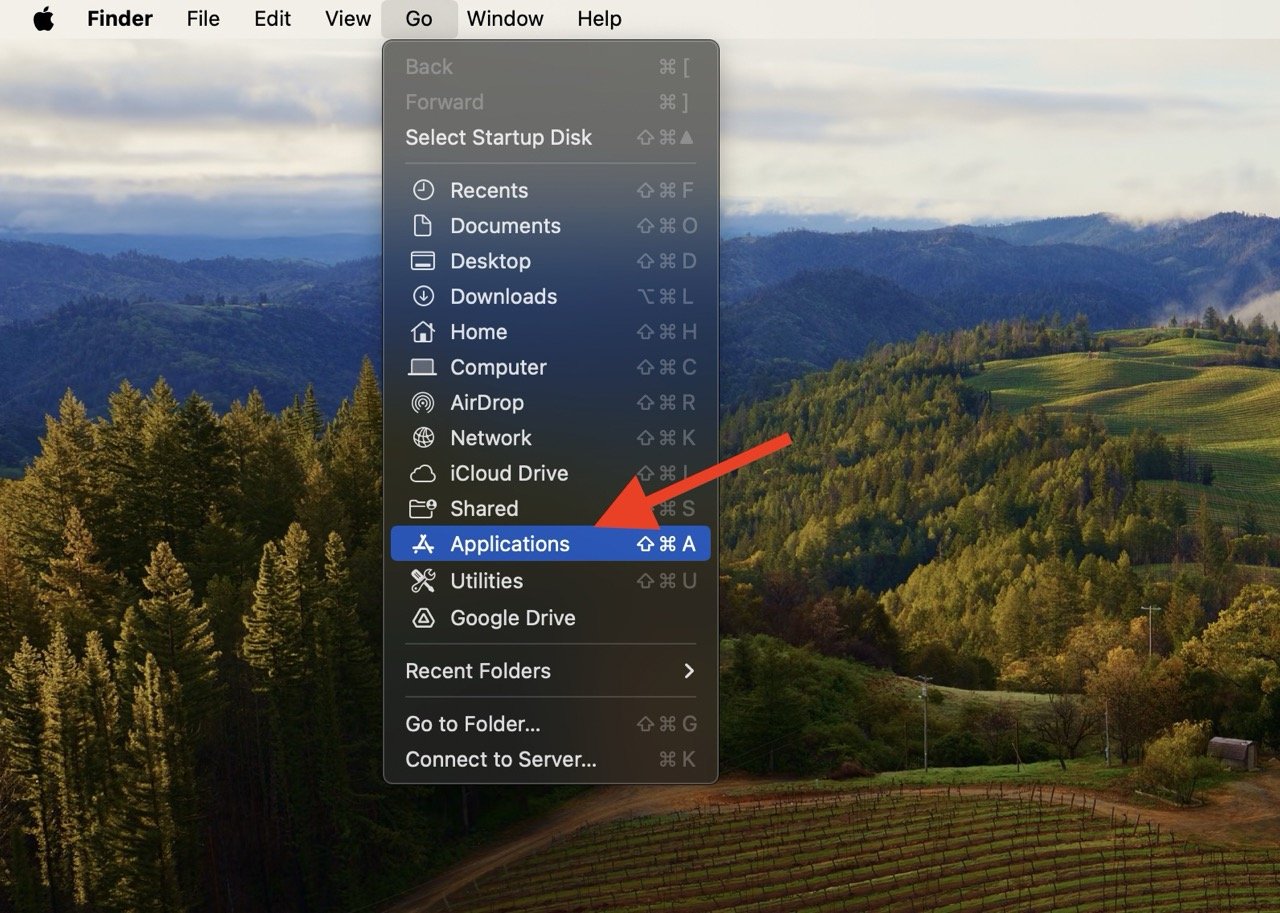Open the Window menu
The width and height of the screenshot is (1280, 913).
click(x=505, y=18)
